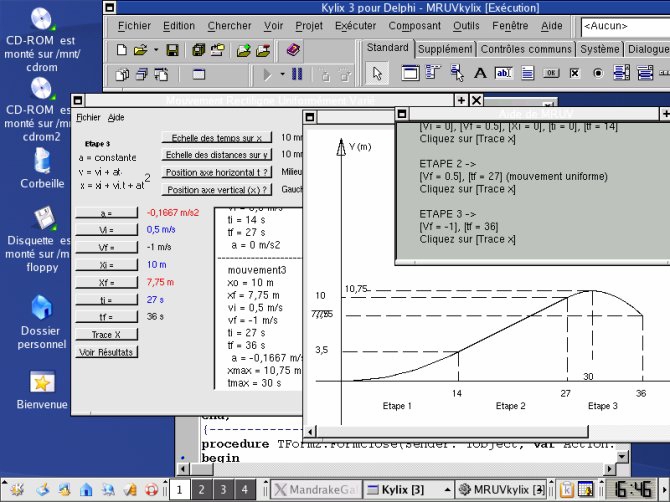Select the RadioButton component icon
The width and height of the screenshot is (670, 502).
tap(598, 73)
